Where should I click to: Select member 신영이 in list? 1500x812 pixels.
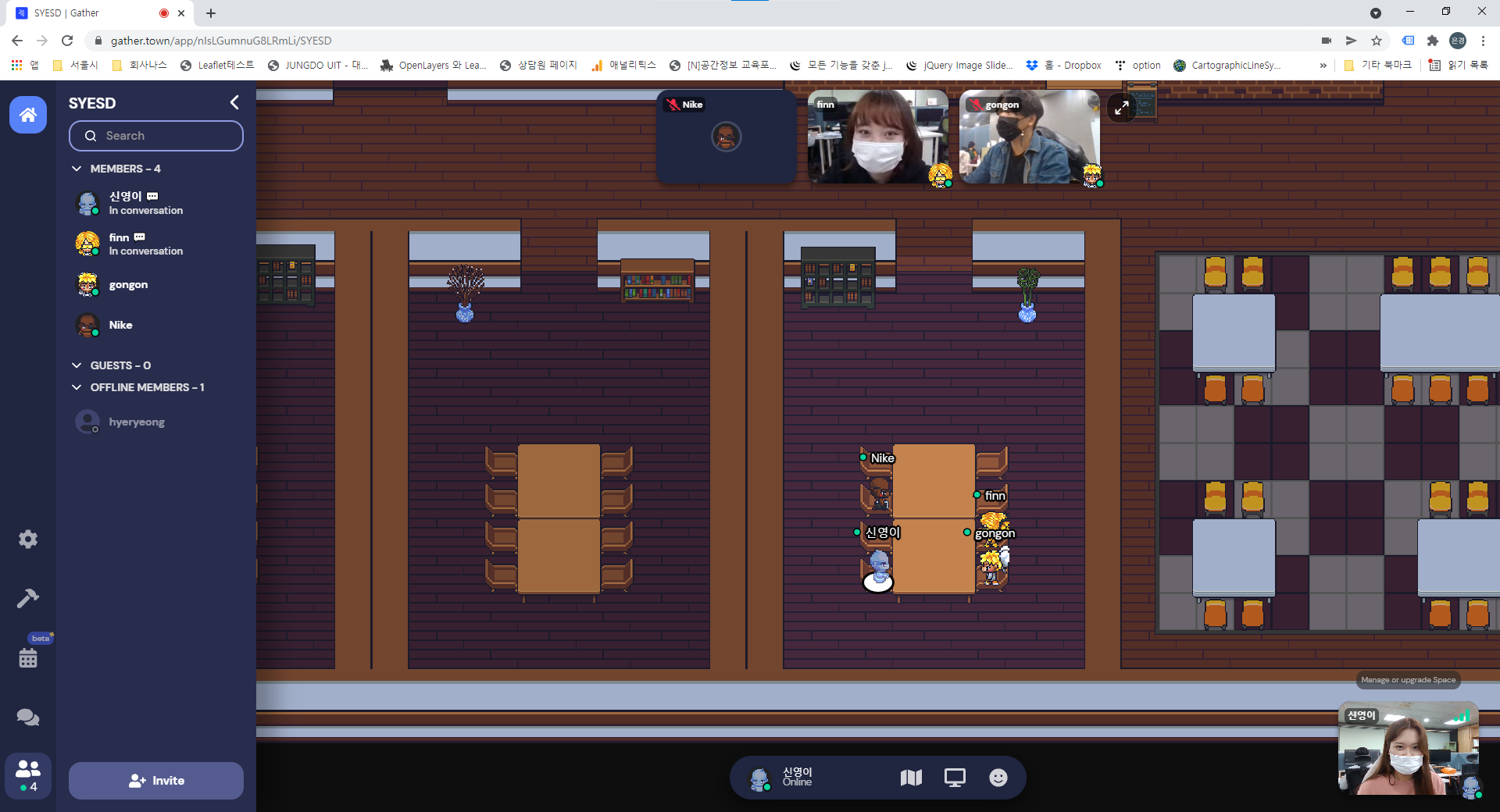point(156,203)
